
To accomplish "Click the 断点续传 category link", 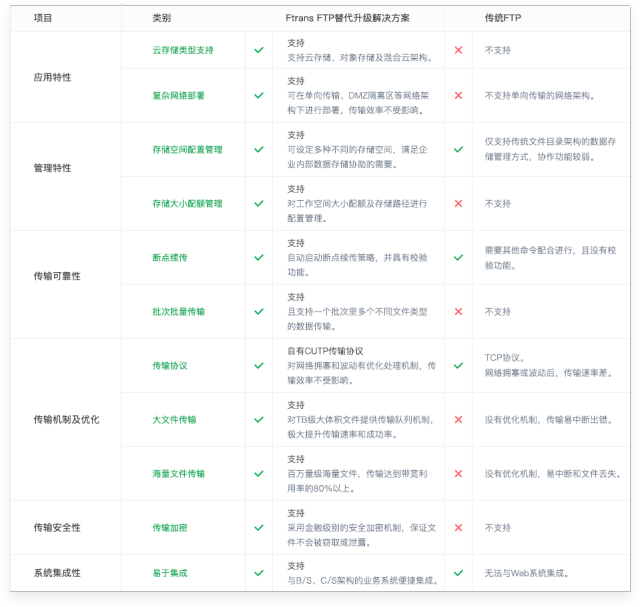I will 170,258.
